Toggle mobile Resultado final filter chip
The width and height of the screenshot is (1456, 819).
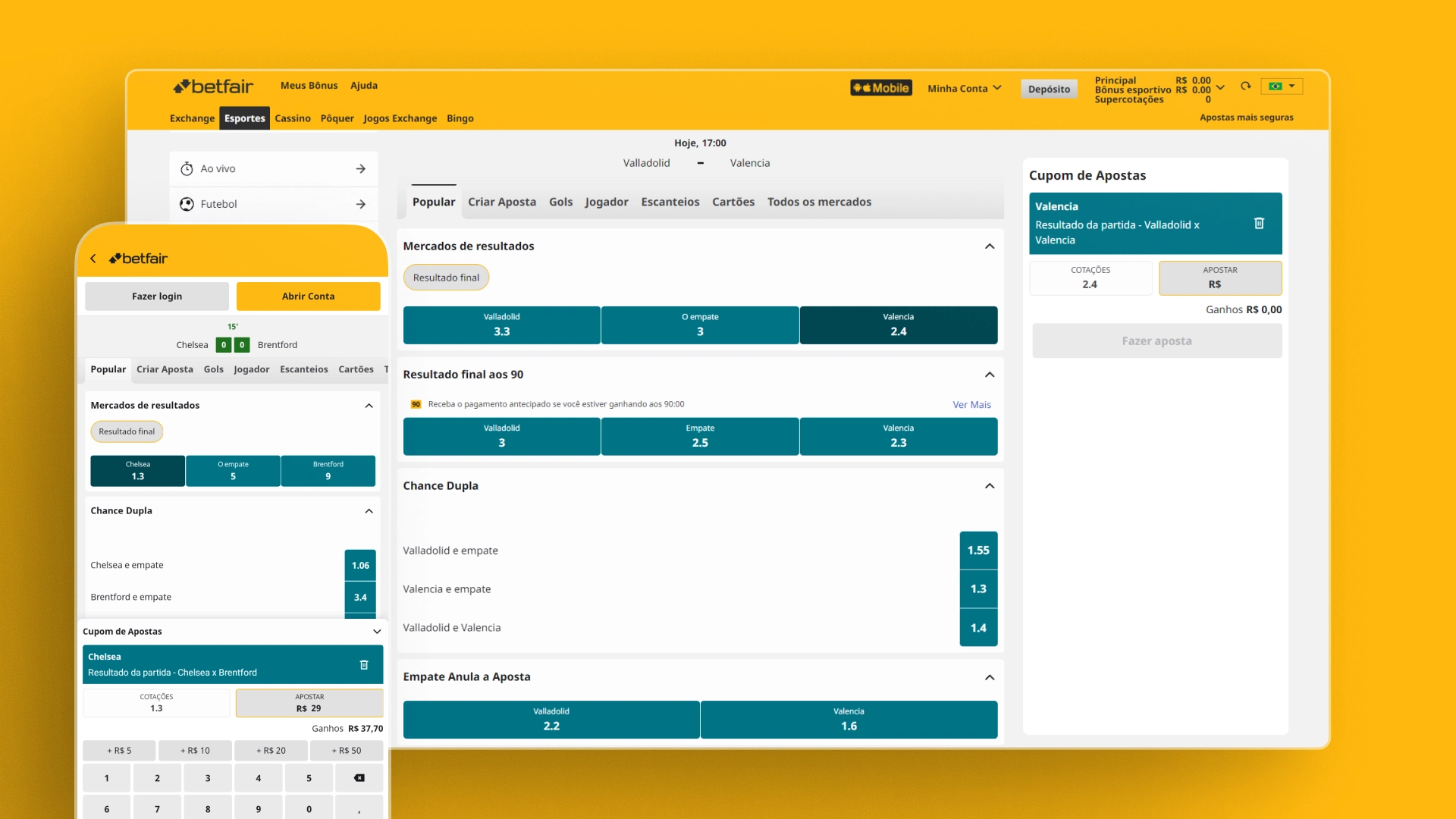click(x=127, y=431)
